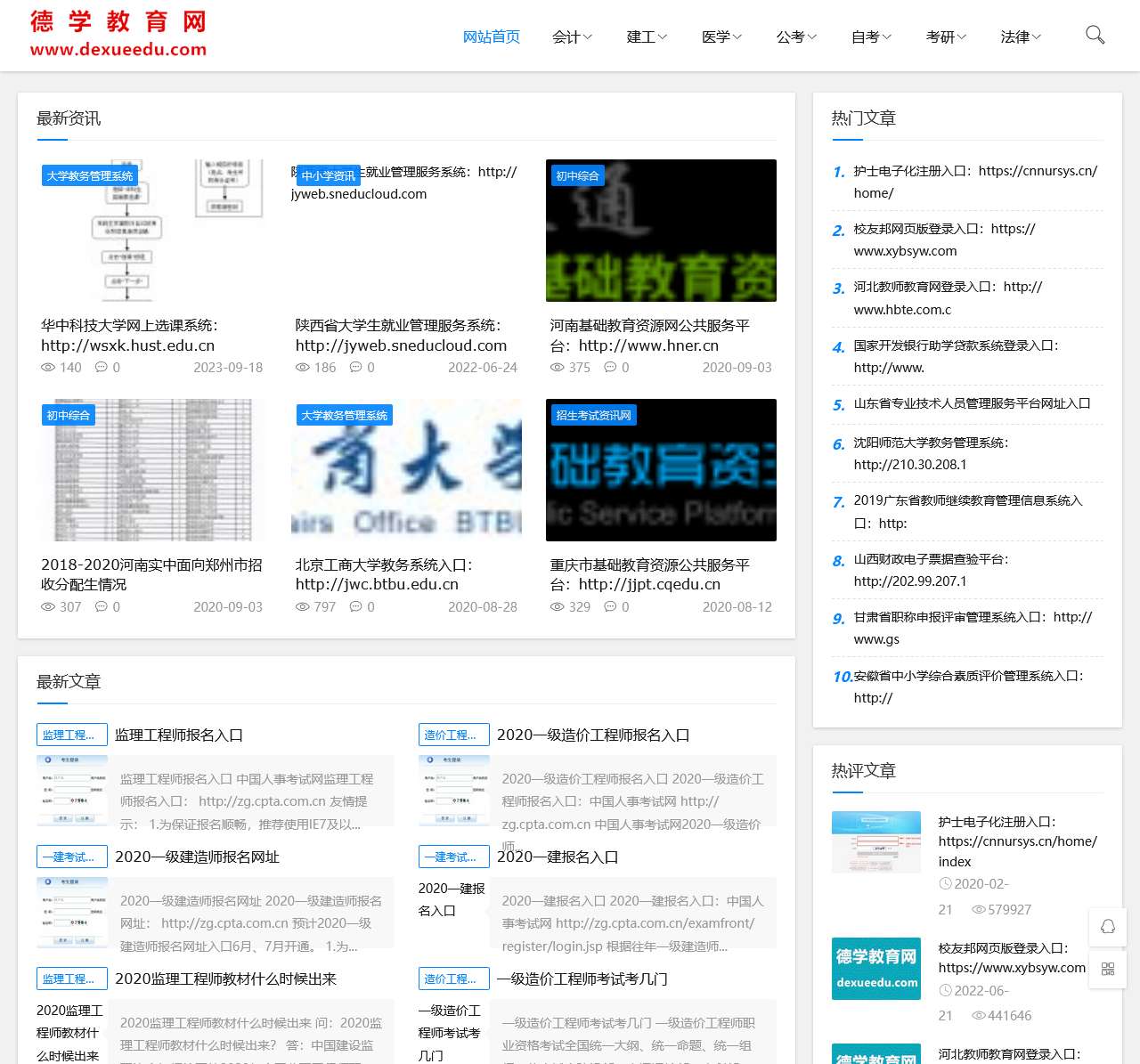Screen dimensions: 1140x1064
Task: Open 一级造价工程师考试考几门 heading
Action: (582, 979)
